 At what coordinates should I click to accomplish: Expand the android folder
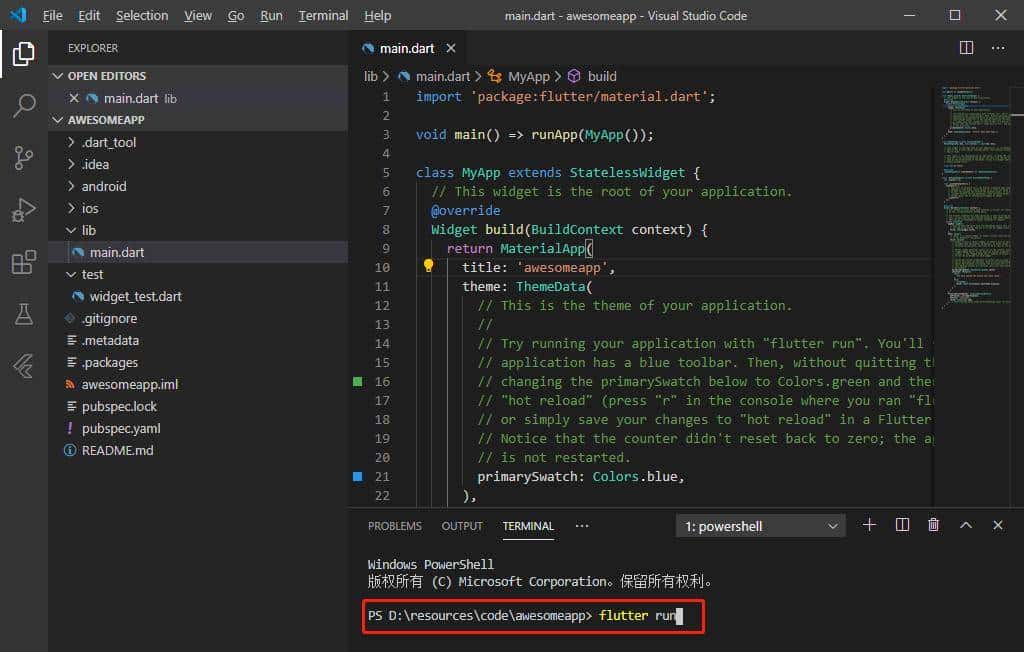103,186
